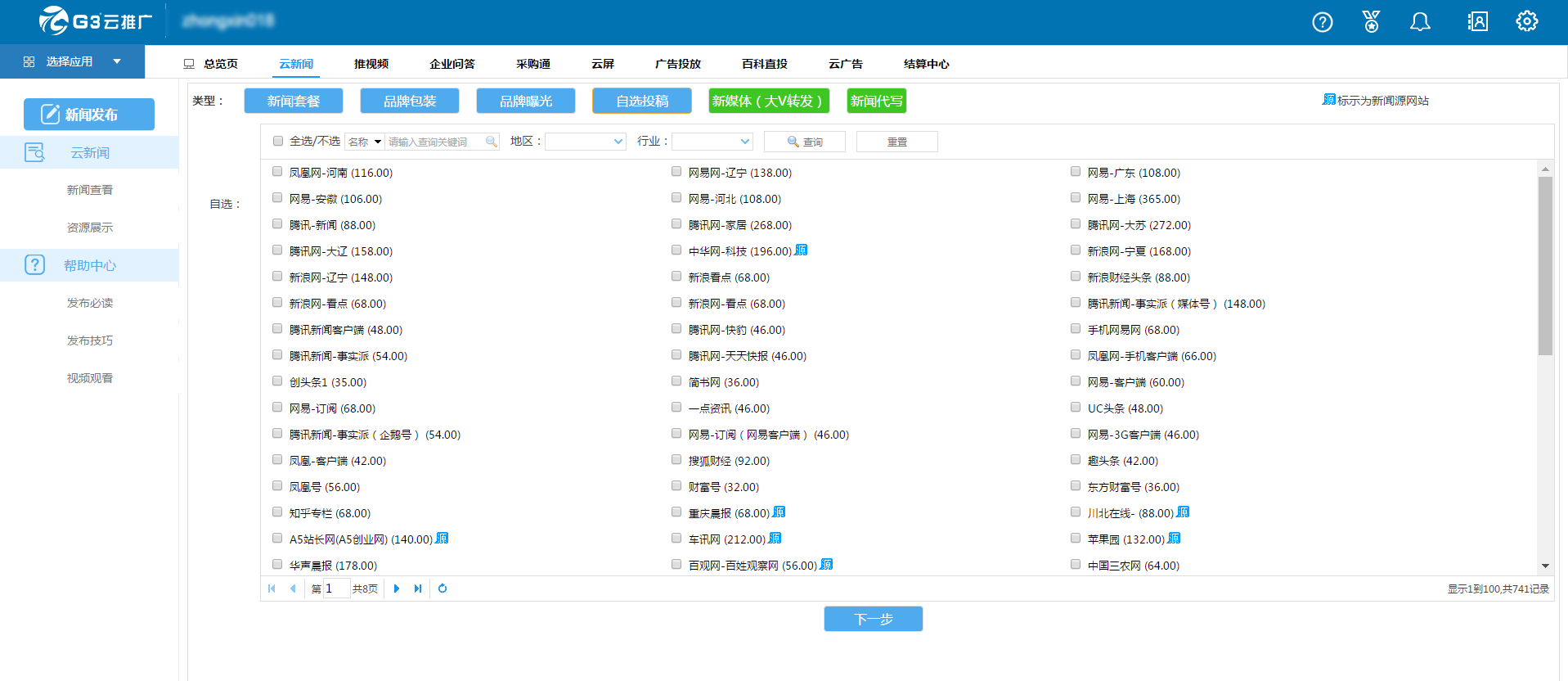Image resolution: width=1568 pixels, height=681 pixels.
Task: Select the 新闻套餐 type button
Action: click(294, 101)
